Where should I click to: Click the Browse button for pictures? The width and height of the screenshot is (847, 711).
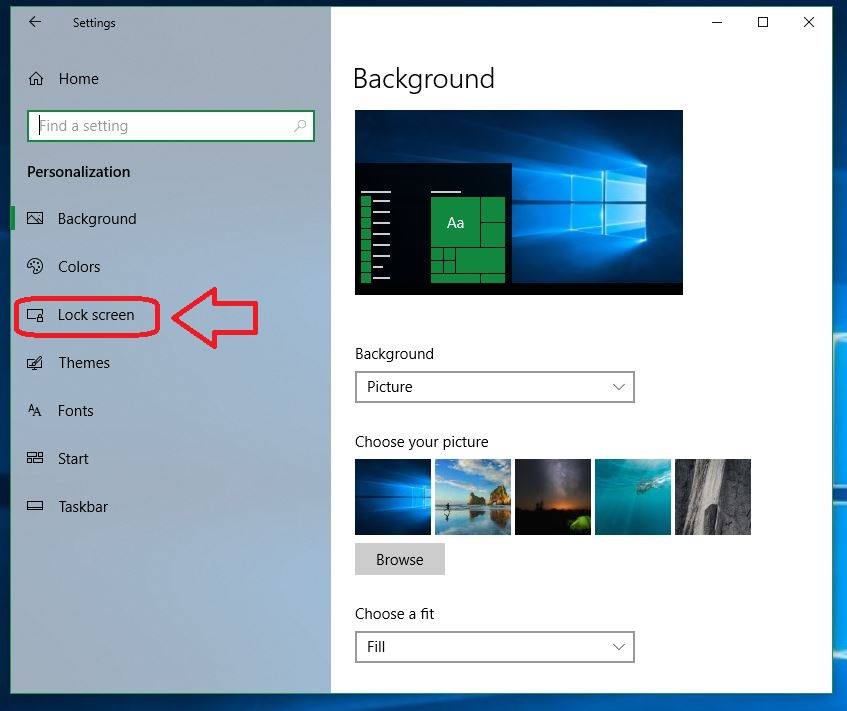pyautogui.click(x=399, y=559)
